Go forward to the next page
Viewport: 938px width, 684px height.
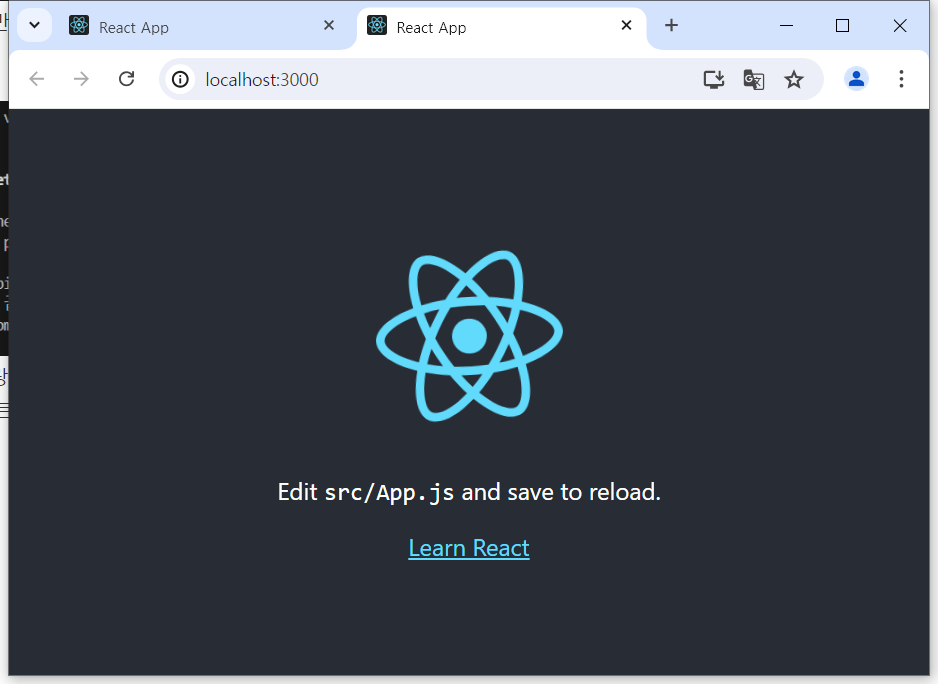tap(81, 79)
